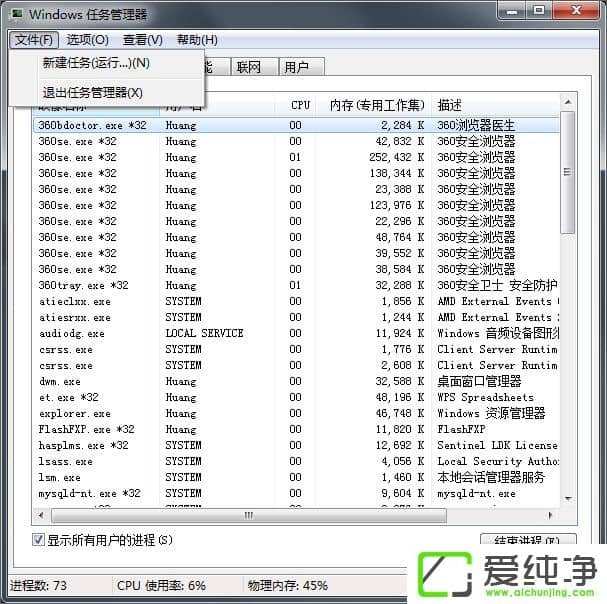Close the Task Manager window
The width and height of the screenshot is (607, 604).
click(576, 10)
